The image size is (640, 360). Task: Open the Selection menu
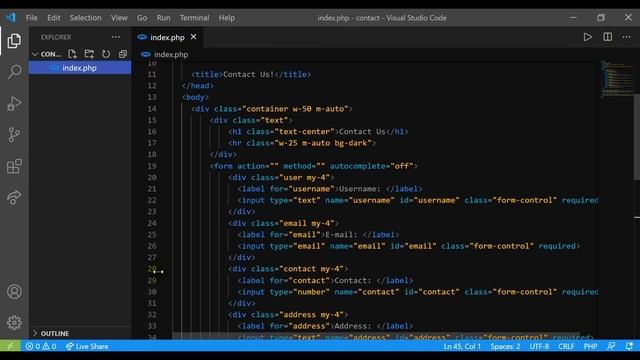(x=85, y=18)
